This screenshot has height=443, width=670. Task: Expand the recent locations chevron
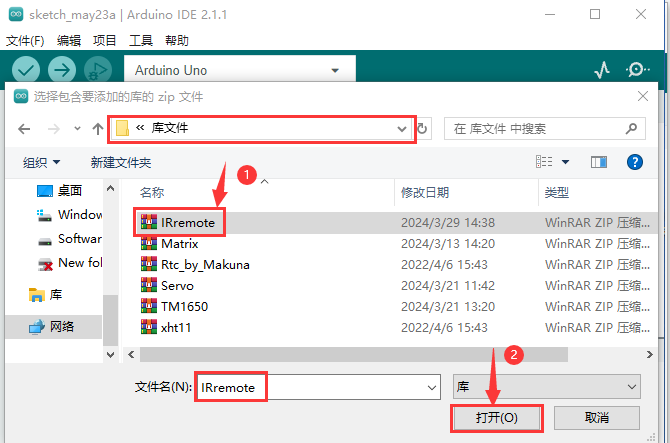(x=77, y=128)
